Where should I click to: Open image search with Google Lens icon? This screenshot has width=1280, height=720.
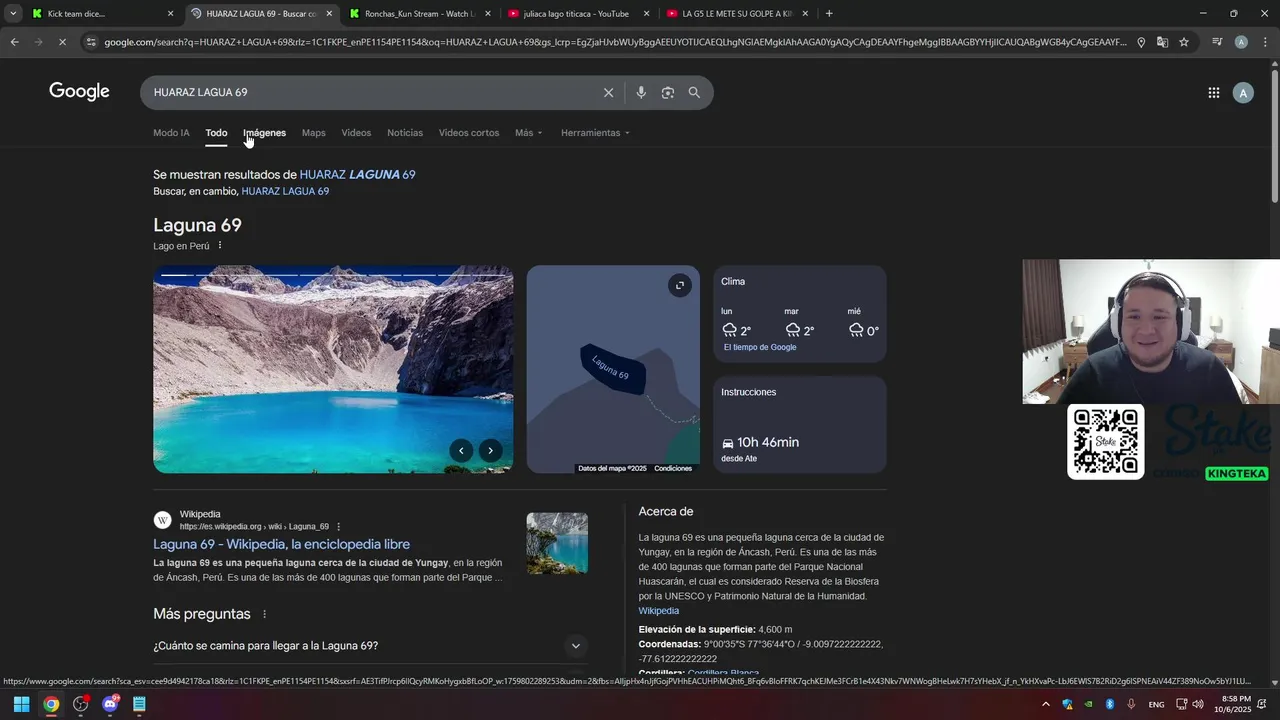pyautogui.click(x=667, y=92)
